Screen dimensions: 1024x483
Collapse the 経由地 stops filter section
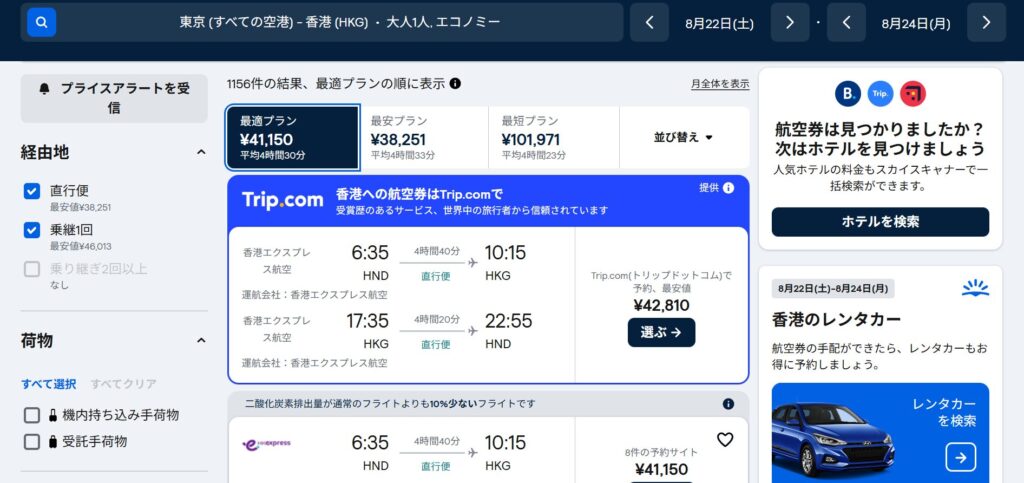(201, 152)
